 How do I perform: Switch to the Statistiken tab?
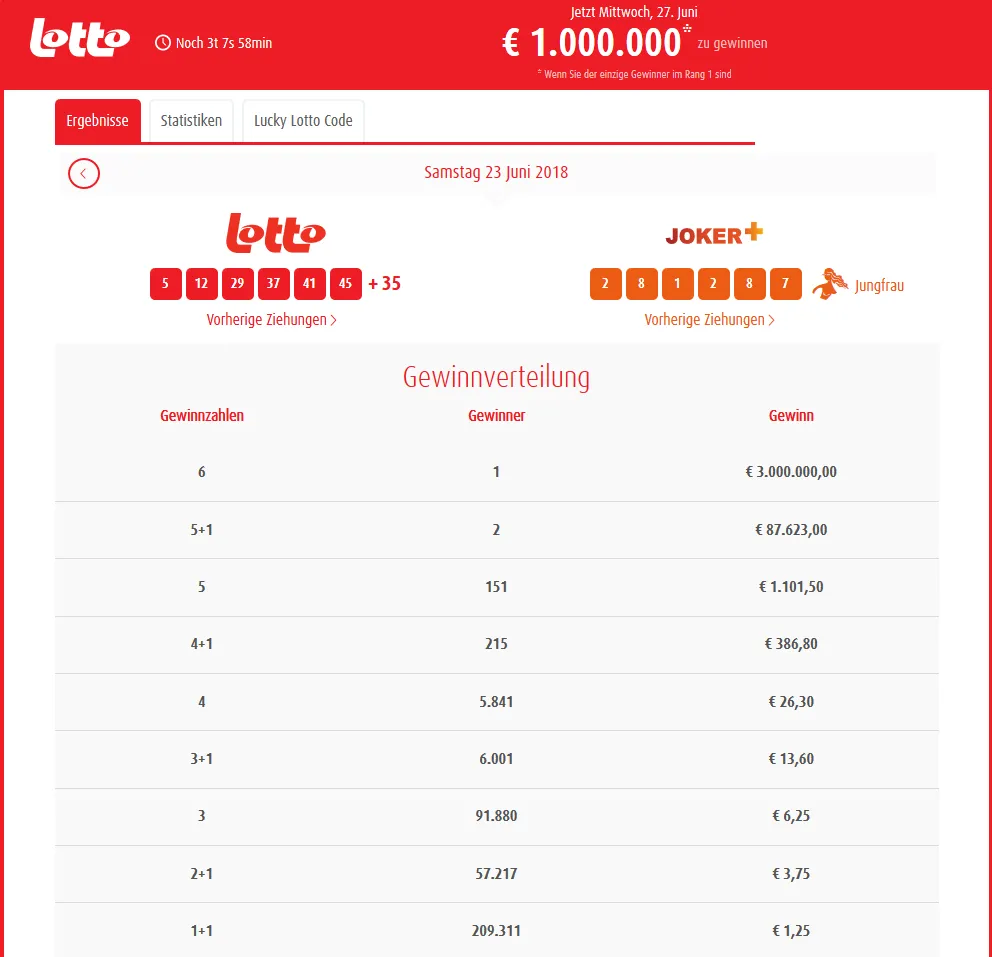coord(191,121)
